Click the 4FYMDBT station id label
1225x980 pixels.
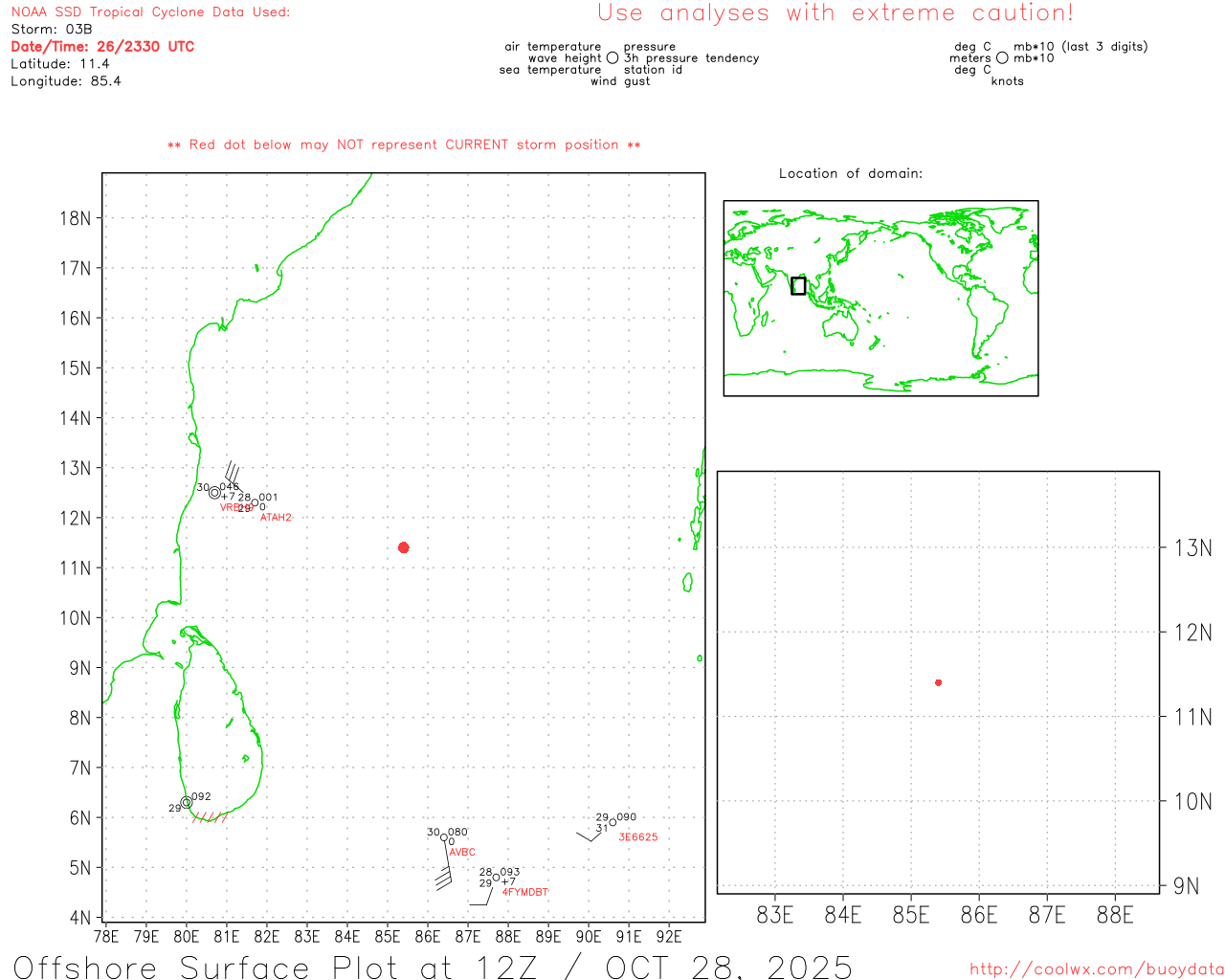point(525,892)
